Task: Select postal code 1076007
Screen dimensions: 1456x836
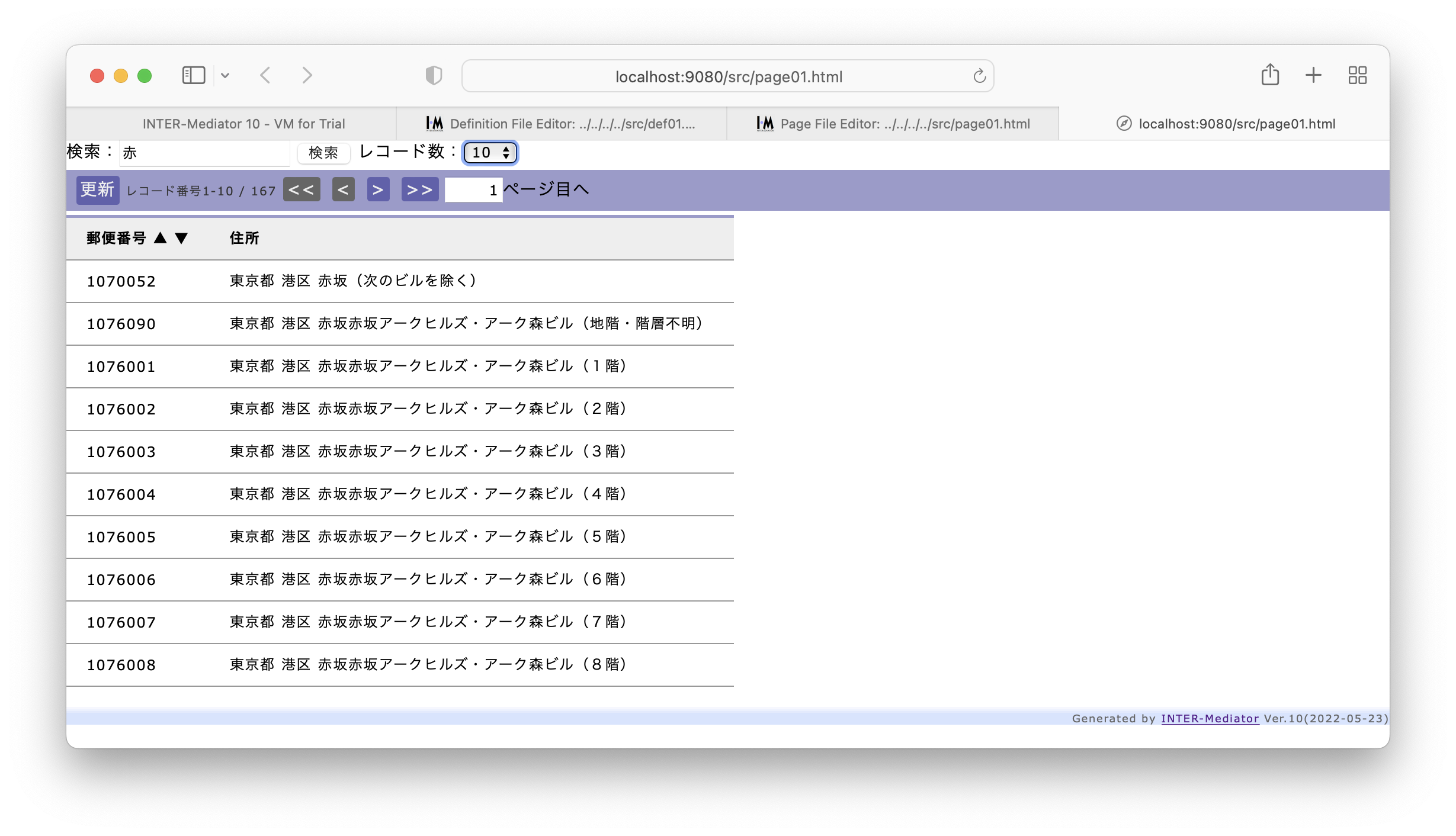Action: (121, 622)
